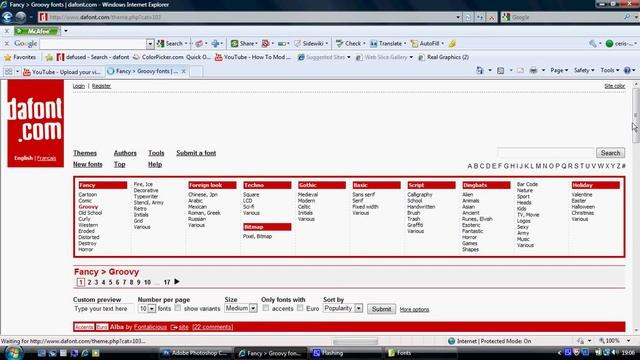
Task: Click the More options link
Action: 414,309
